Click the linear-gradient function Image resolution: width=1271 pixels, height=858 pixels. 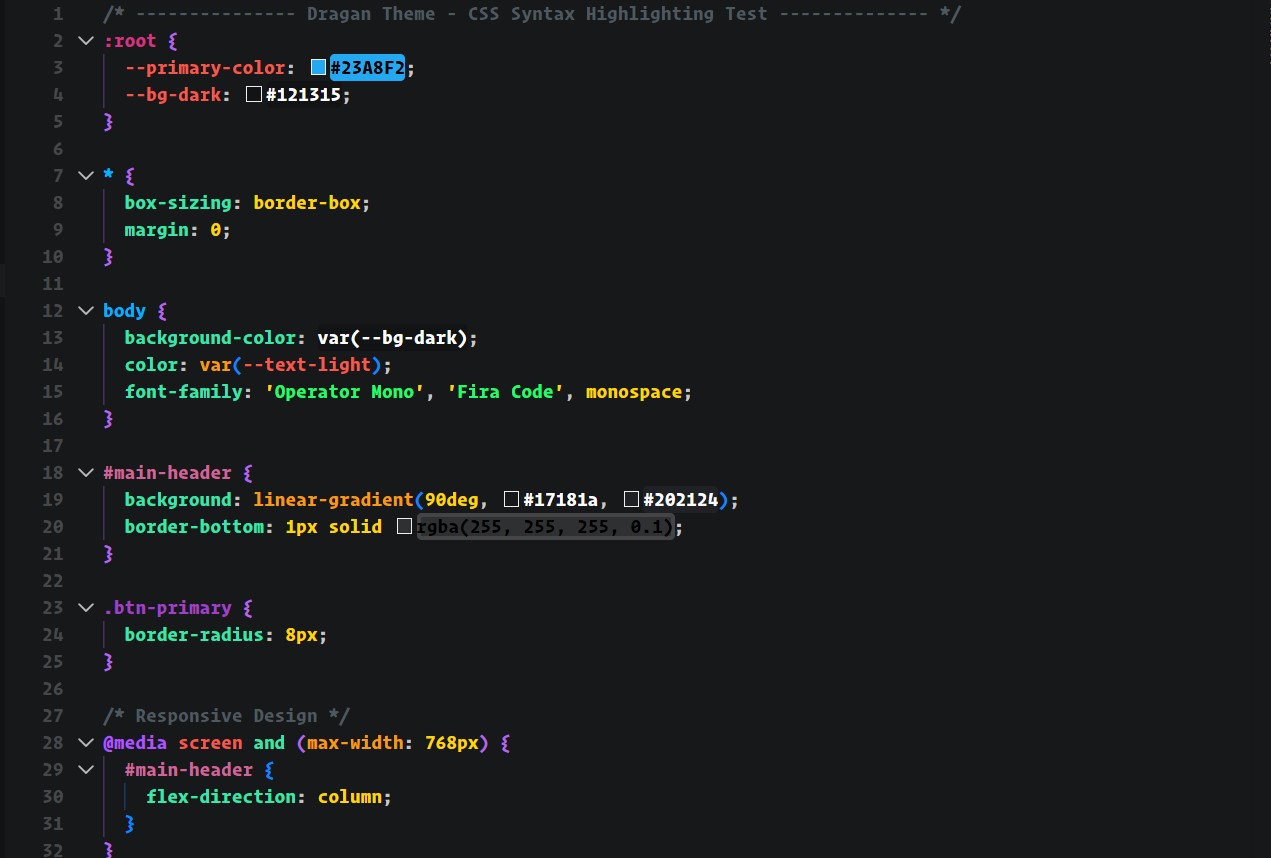pyautogui.click(x=334, y=500)
